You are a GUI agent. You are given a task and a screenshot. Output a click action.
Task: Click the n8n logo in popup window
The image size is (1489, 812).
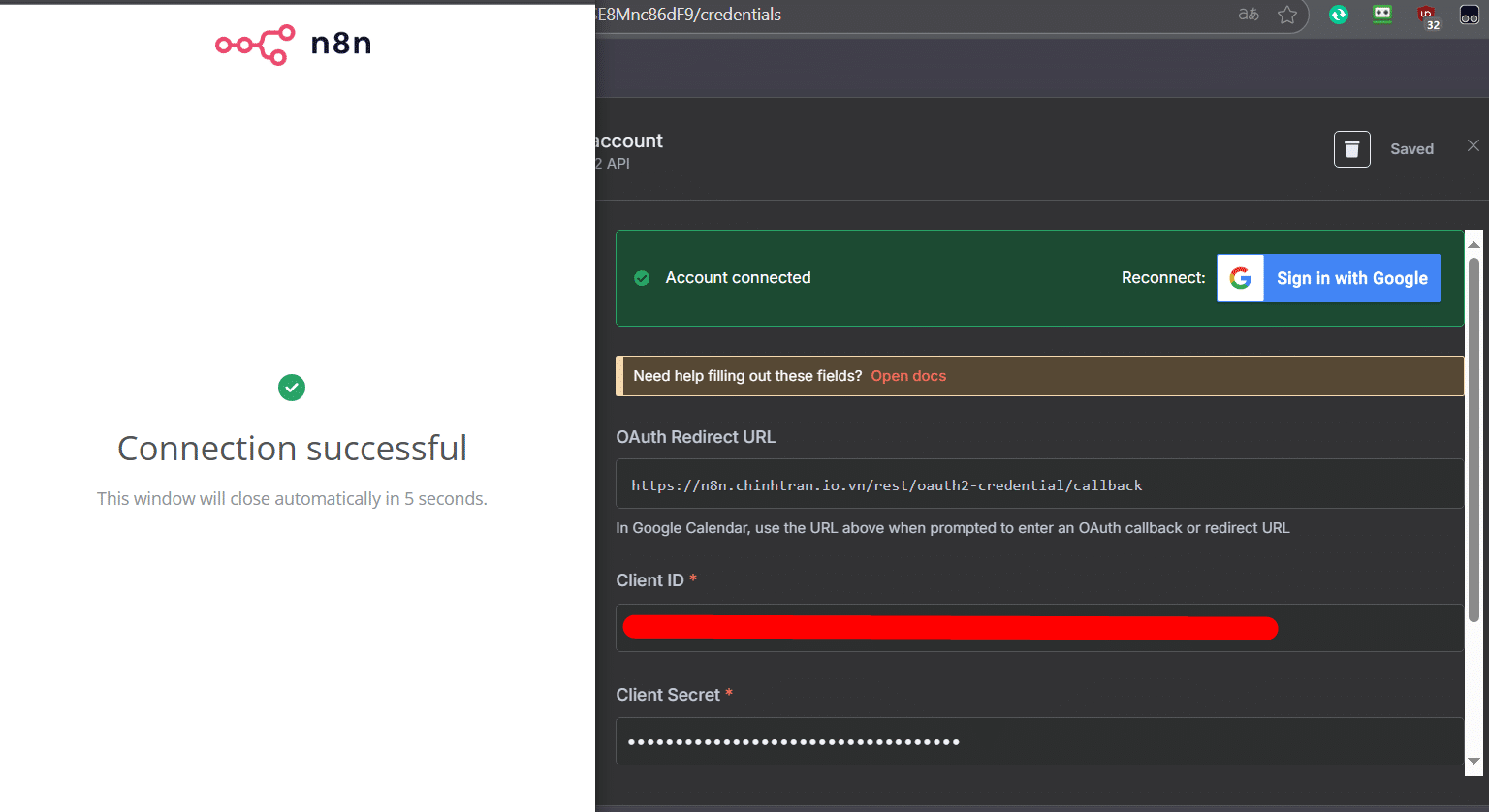(x=293, y=44)
